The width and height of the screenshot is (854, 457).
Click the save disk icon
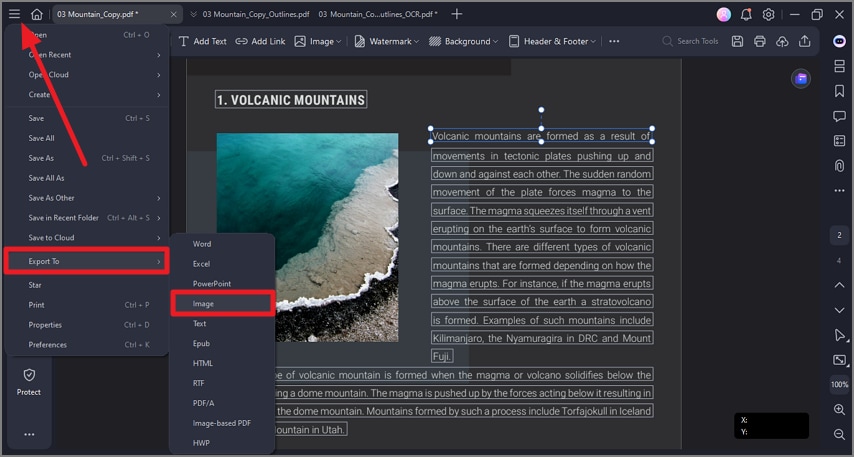point(737,41)
